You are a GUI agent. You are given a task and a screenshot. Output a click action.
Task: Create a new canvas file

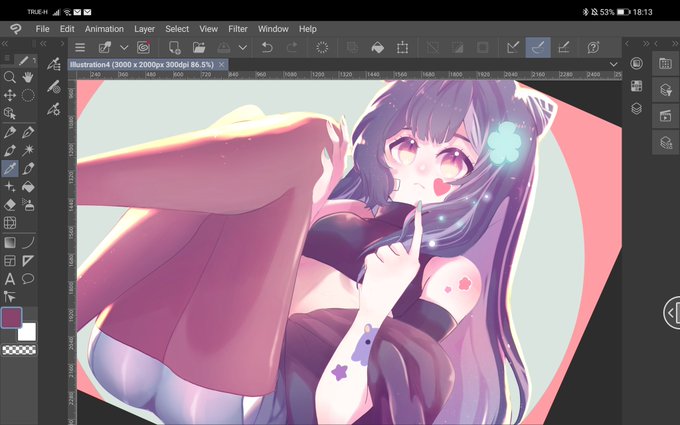[174, 47]
